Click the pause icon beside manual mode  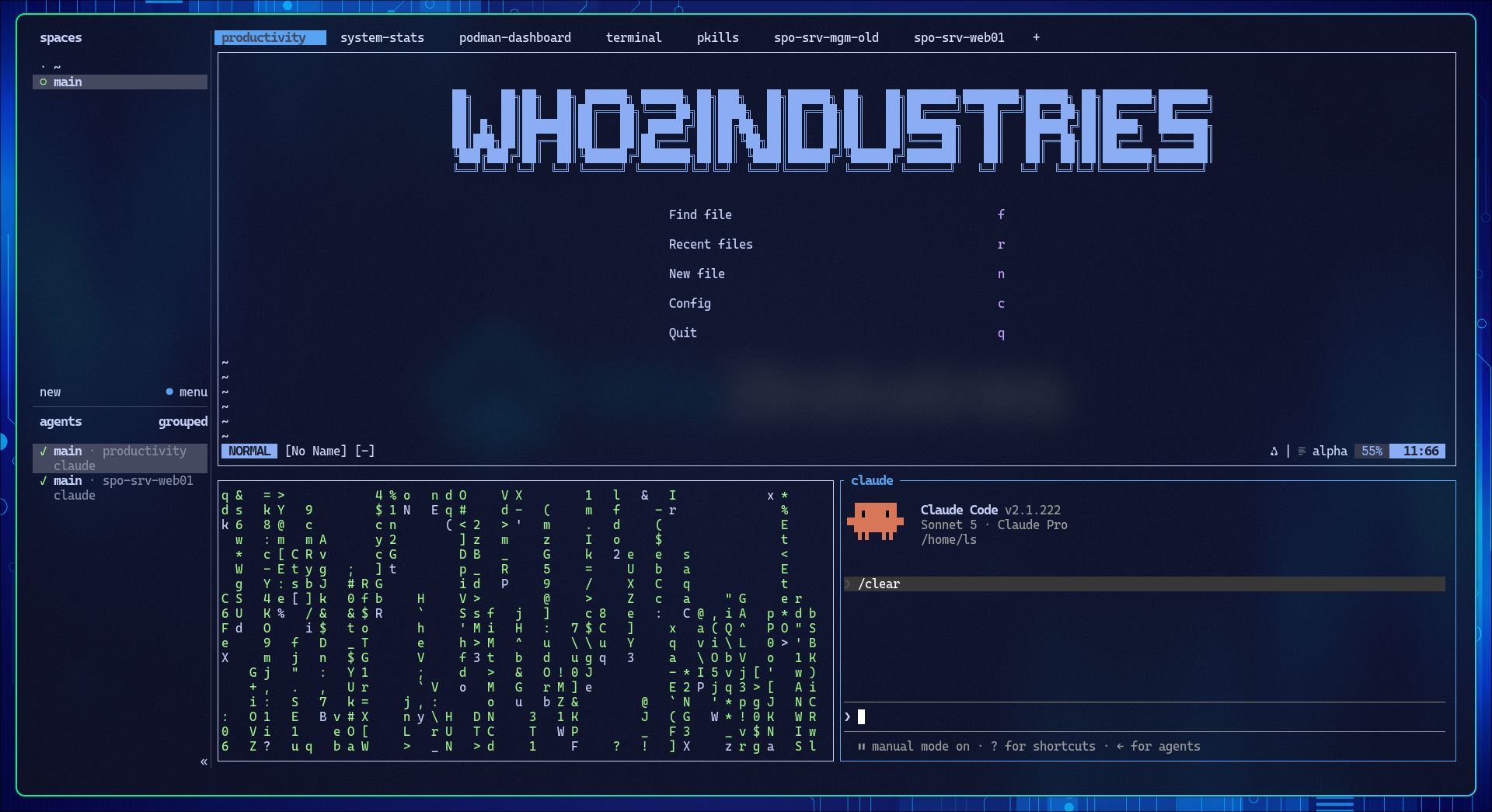(x=861, y=747)
